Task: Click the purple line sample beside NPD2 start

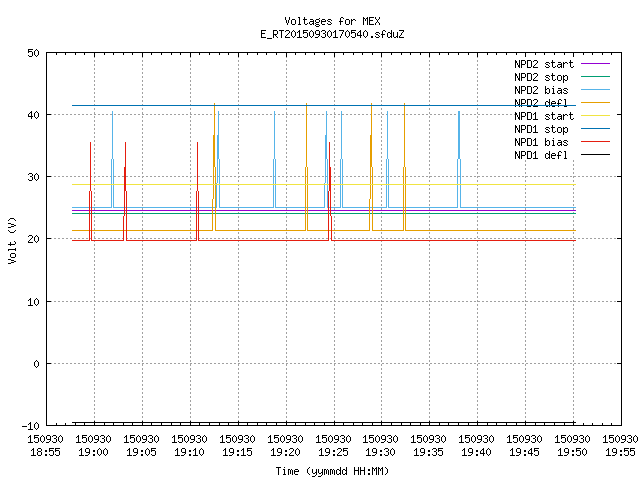Action: click(x=596, y=64)
